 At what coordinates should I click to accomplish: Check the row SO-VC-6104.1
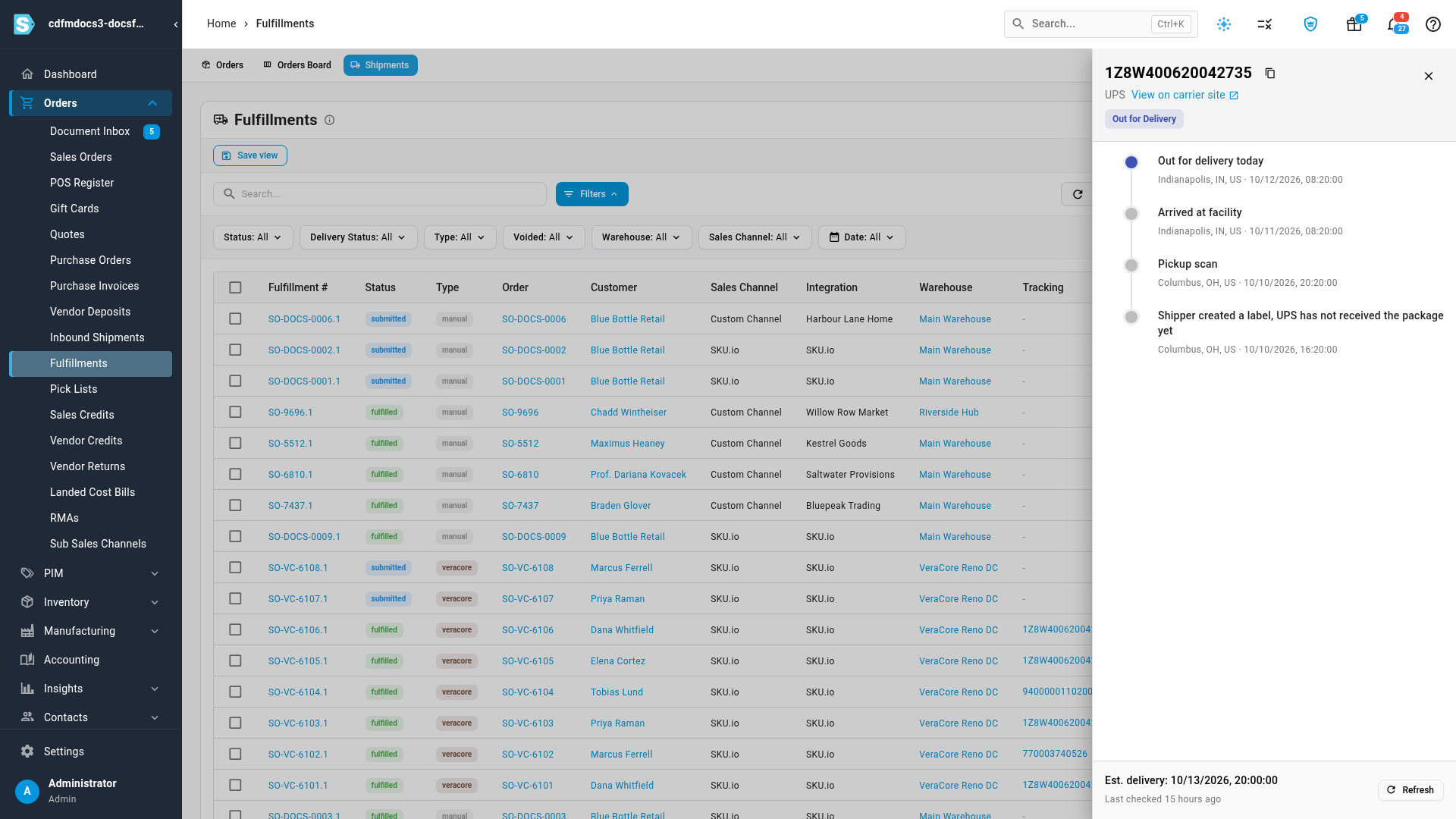coord(235,692)
